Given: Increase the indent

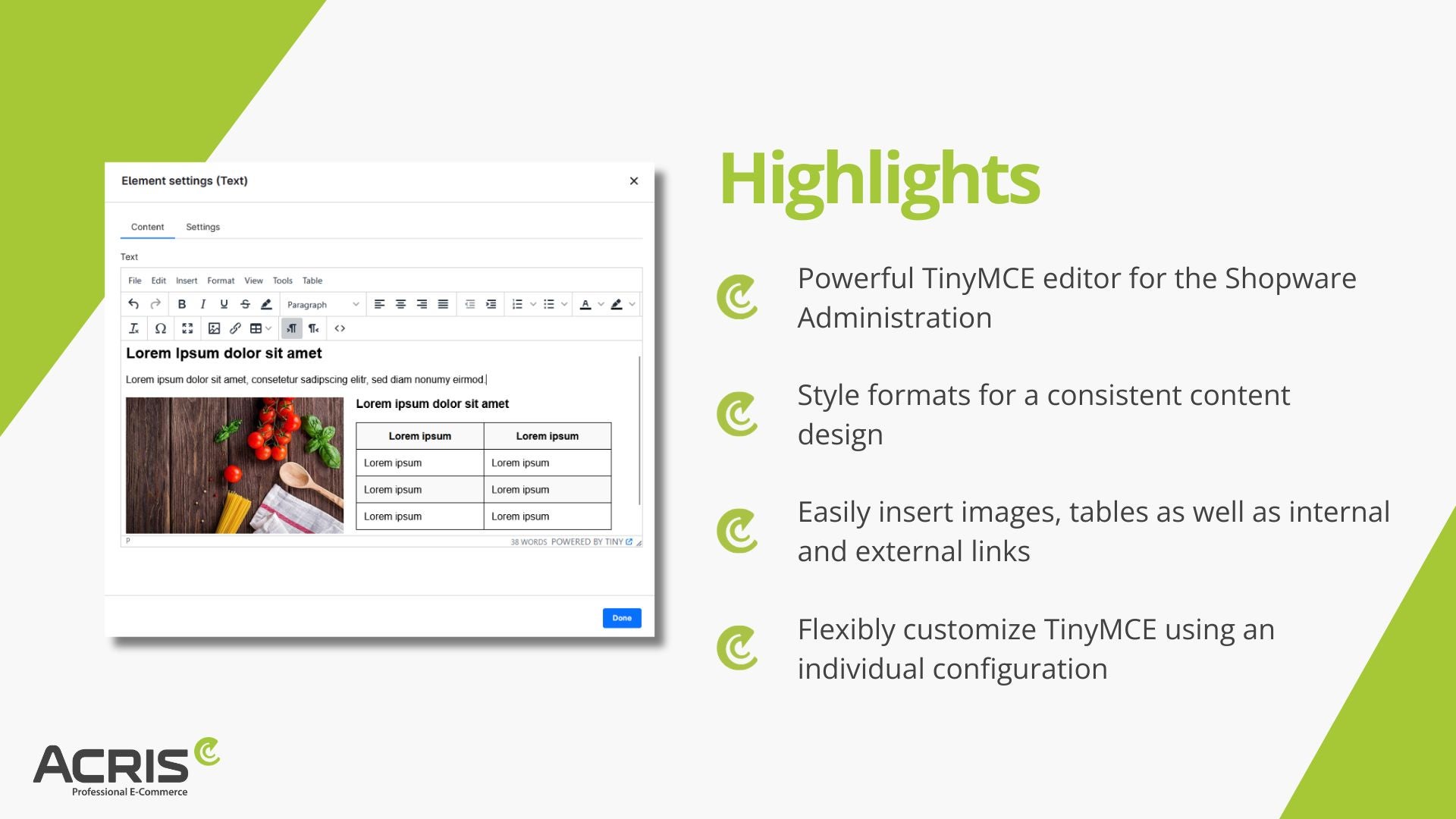Looking at the screenshot, I should point(491,304).
